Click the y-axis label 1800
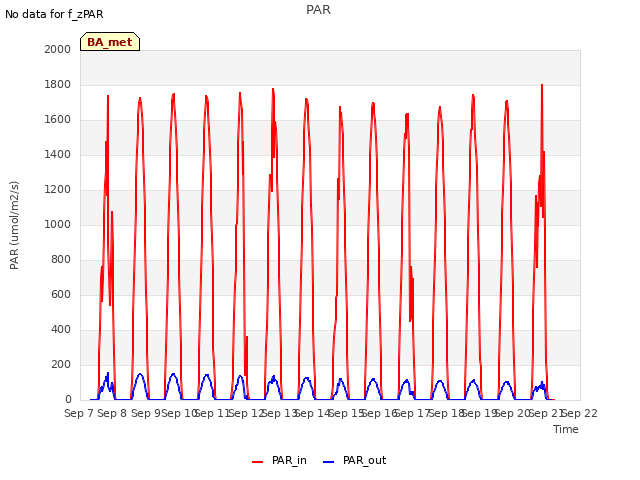 pos(58,84)
